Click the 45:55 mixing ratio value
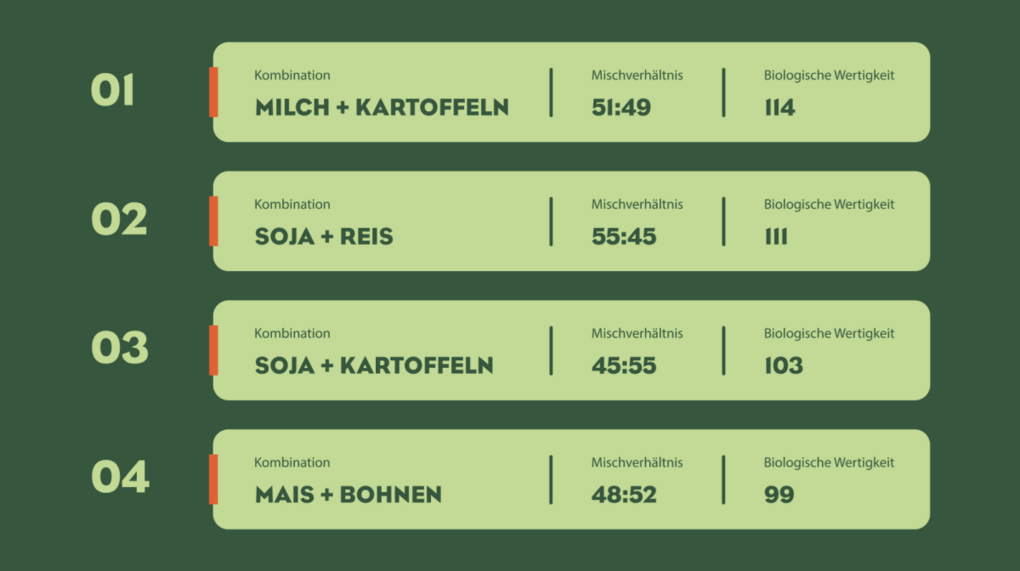The width and height of the screenshot is (1020, 571). coord(624,365)
